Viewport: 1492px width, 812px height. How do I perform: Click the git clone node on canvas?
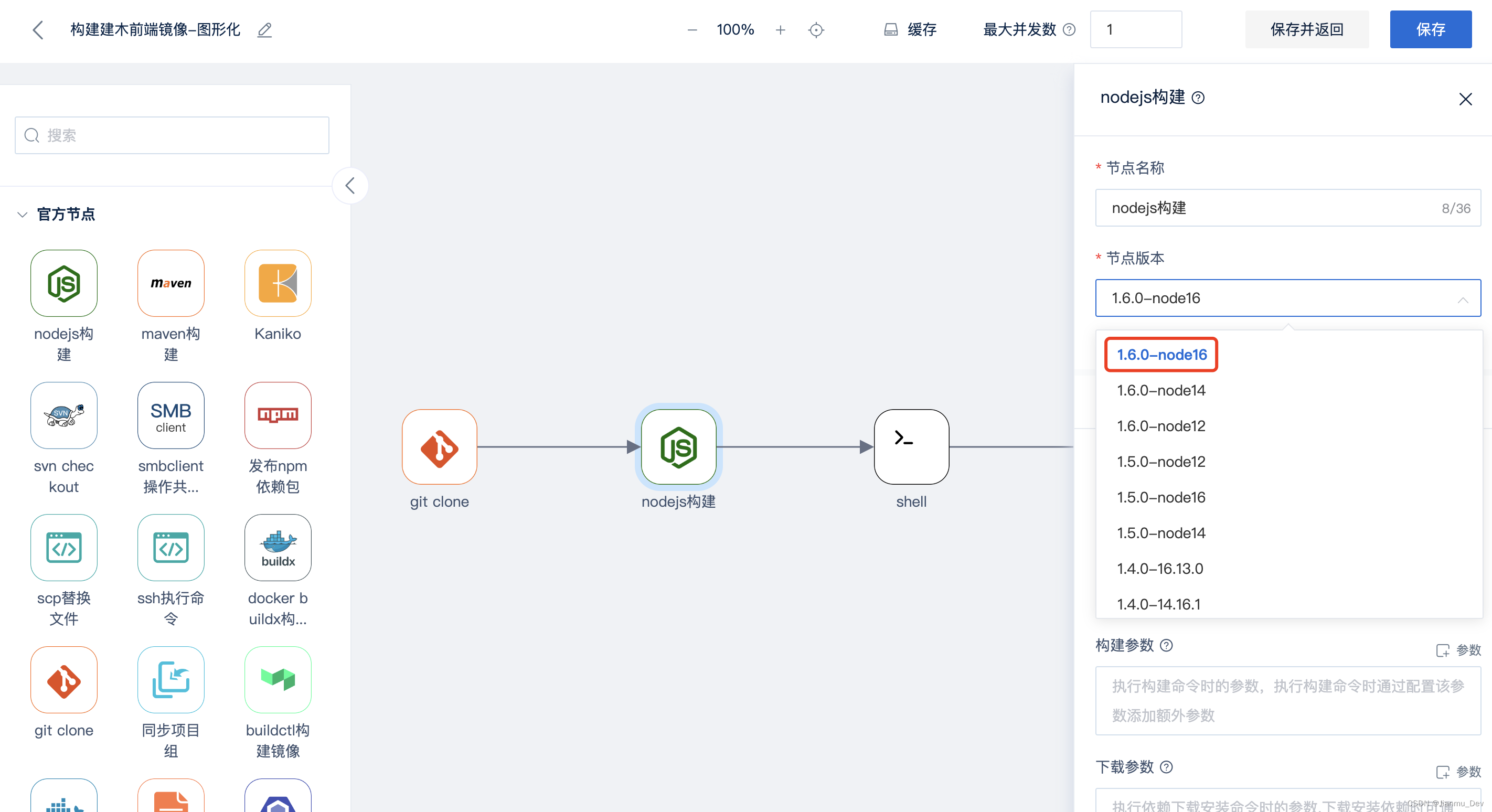click(x=440, y=446)
